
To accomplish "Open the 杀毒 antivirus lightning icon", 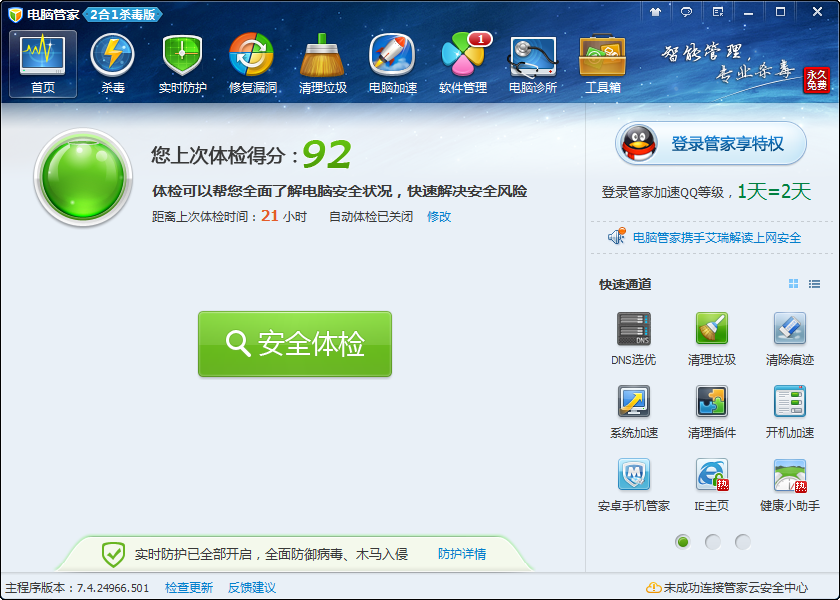I will pyautogui.click(x=112, y=62).
